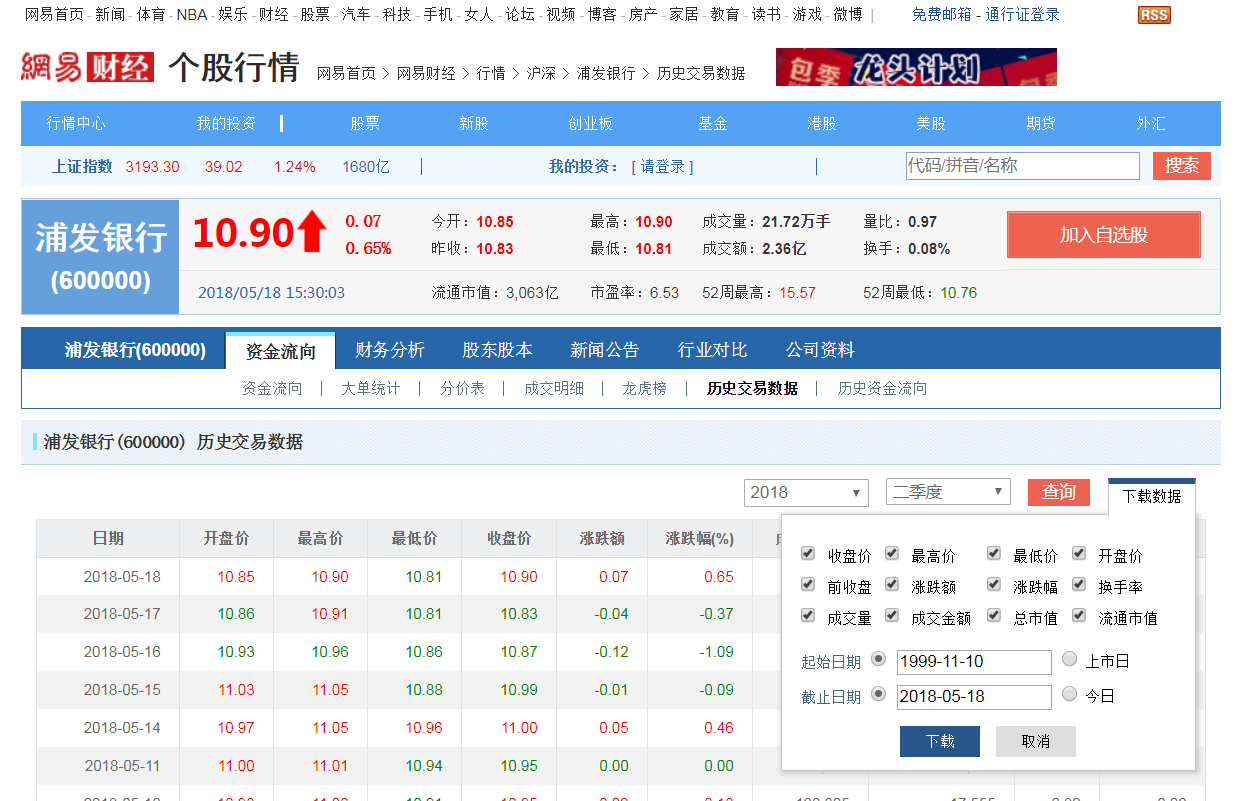Click the NetEase Finance logo

(88, 67)
